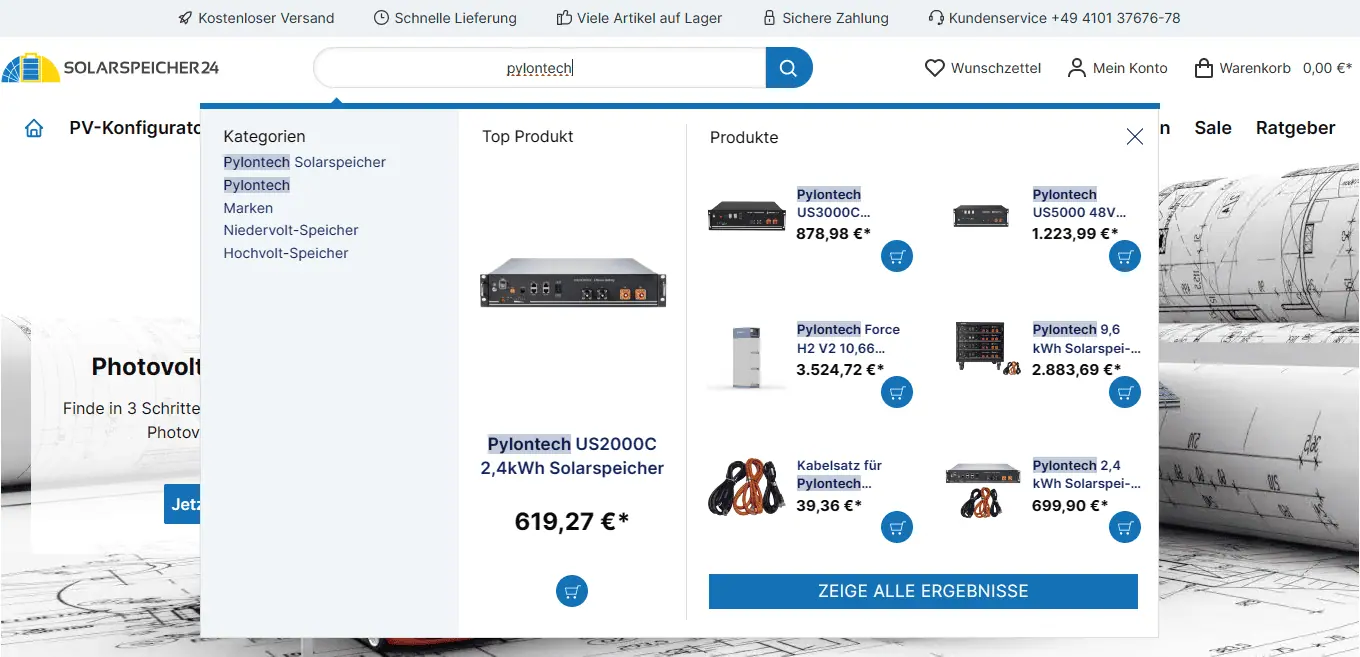Open Pylontech Force H2 V2 thumbnail
The width and height of the screenshot is (1360, 657).
point(747,356)
